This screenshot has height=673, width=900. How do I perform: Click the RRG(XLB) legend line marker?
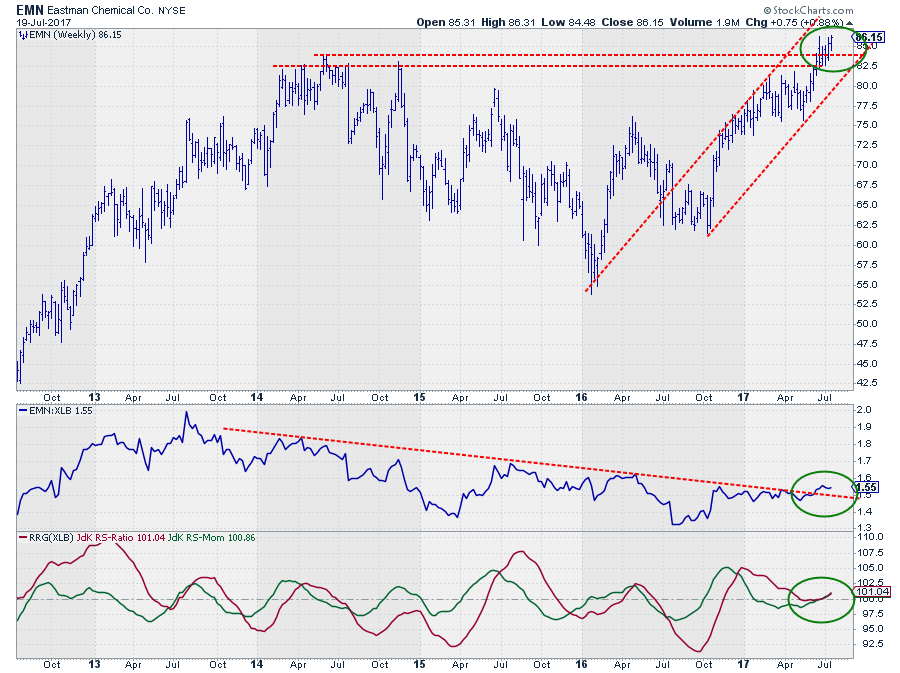22,538
